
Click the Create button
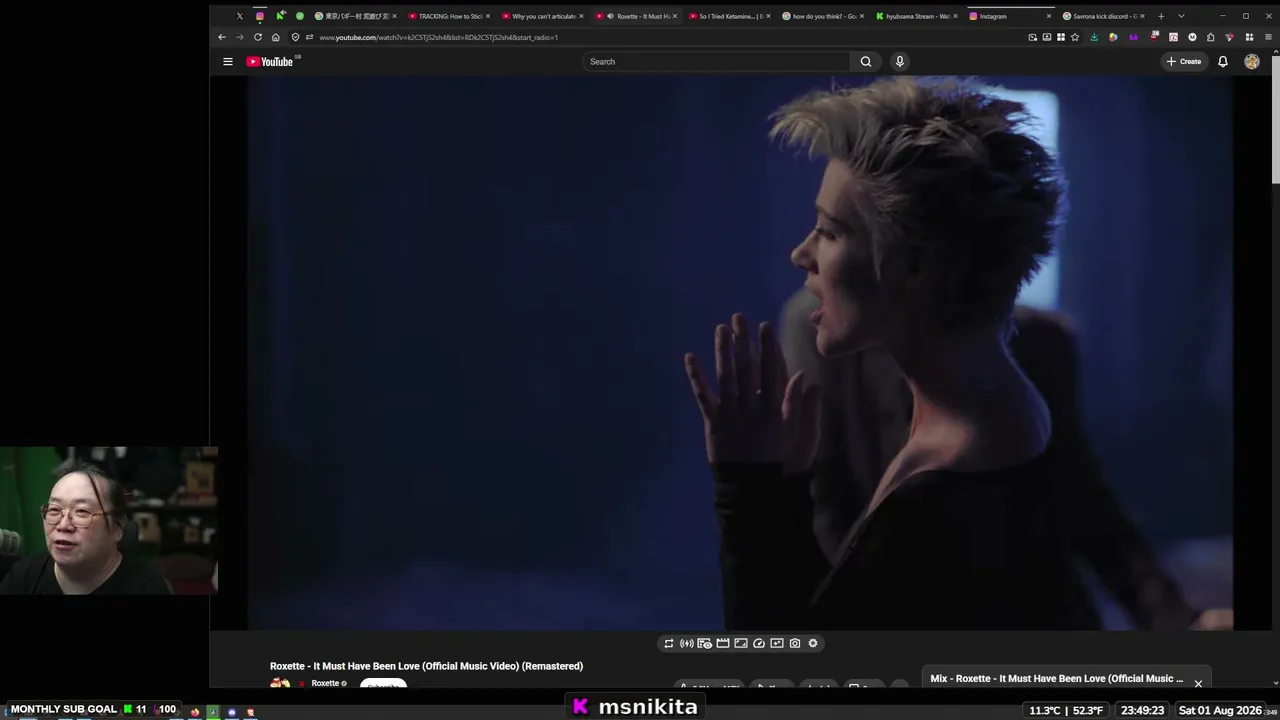click(1184, 62)
